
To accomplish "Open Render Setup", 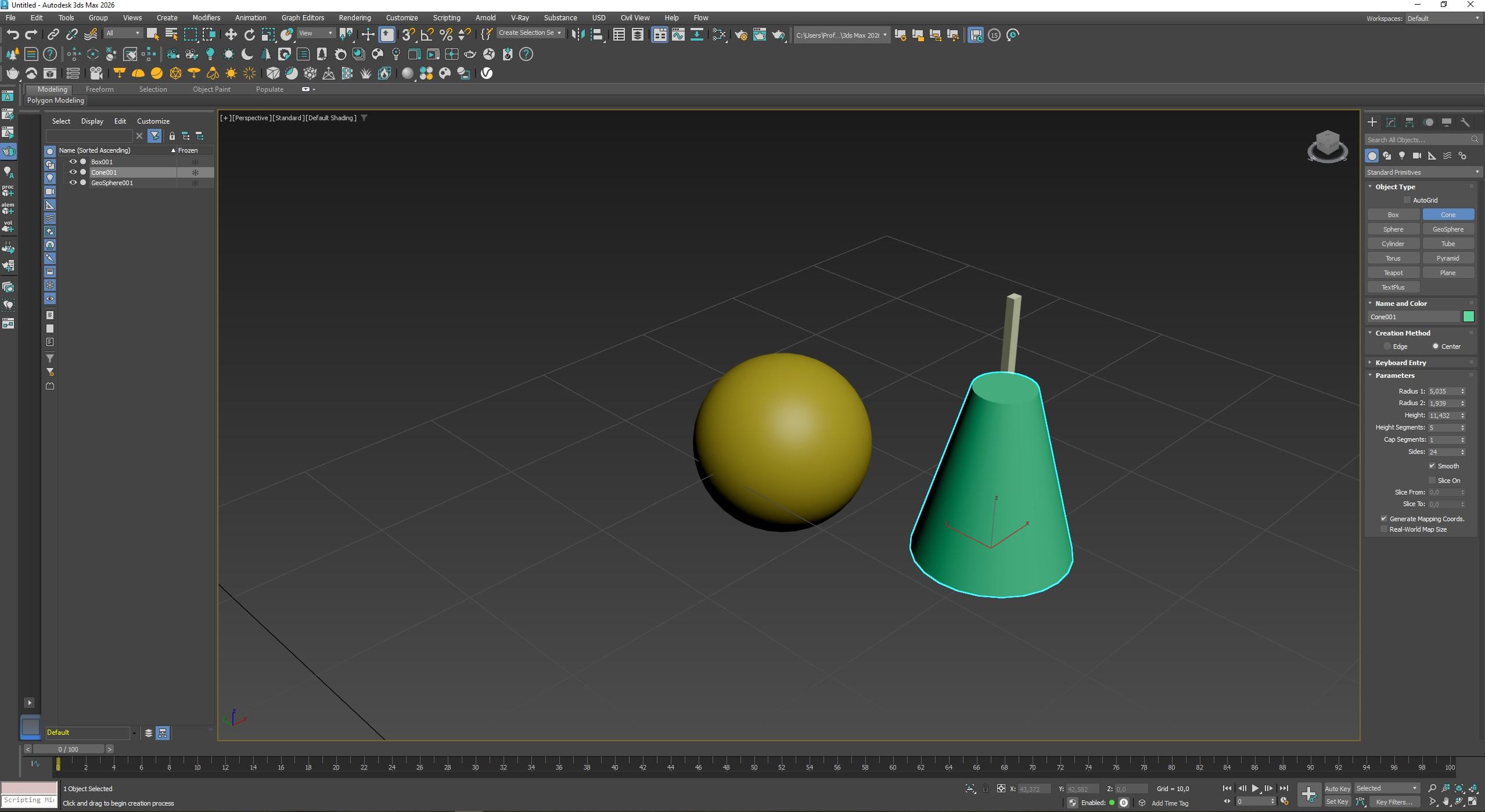I will 742,35.
